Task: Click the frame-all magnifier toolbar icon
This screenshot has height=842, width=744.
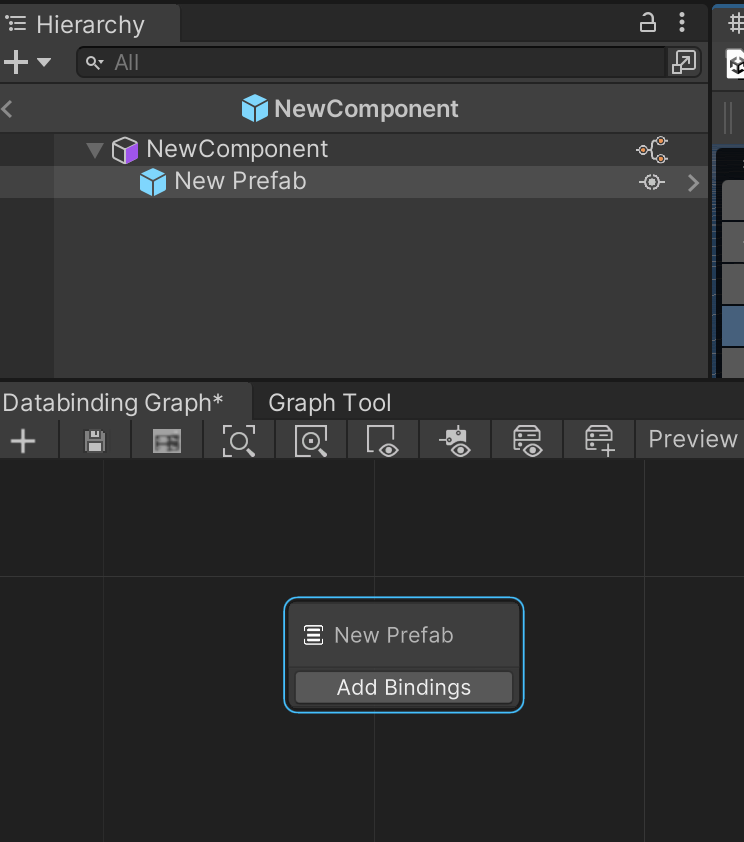Action: [x=239, y=441]
